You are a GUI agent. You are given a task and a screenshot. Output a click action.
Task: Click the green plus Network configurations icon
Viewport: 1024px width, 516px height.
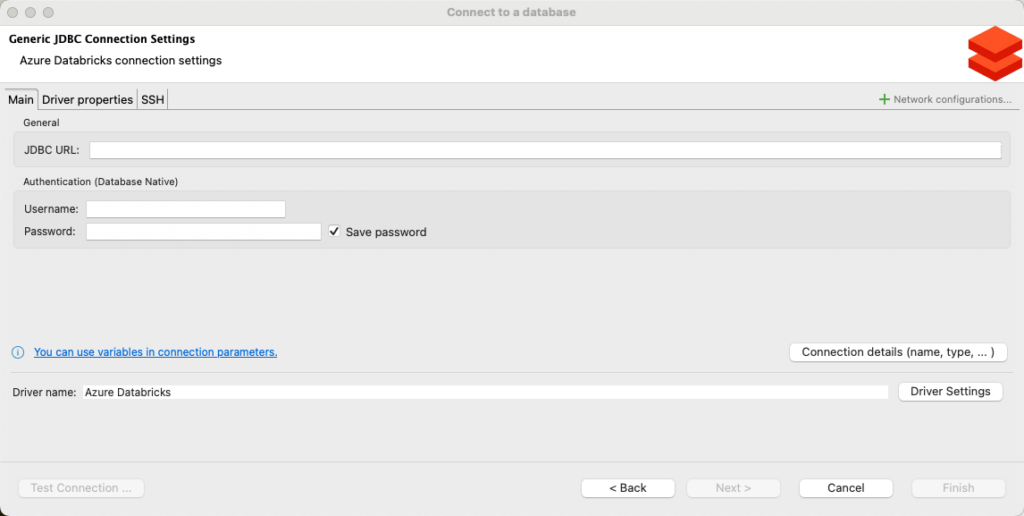(884, 100)
